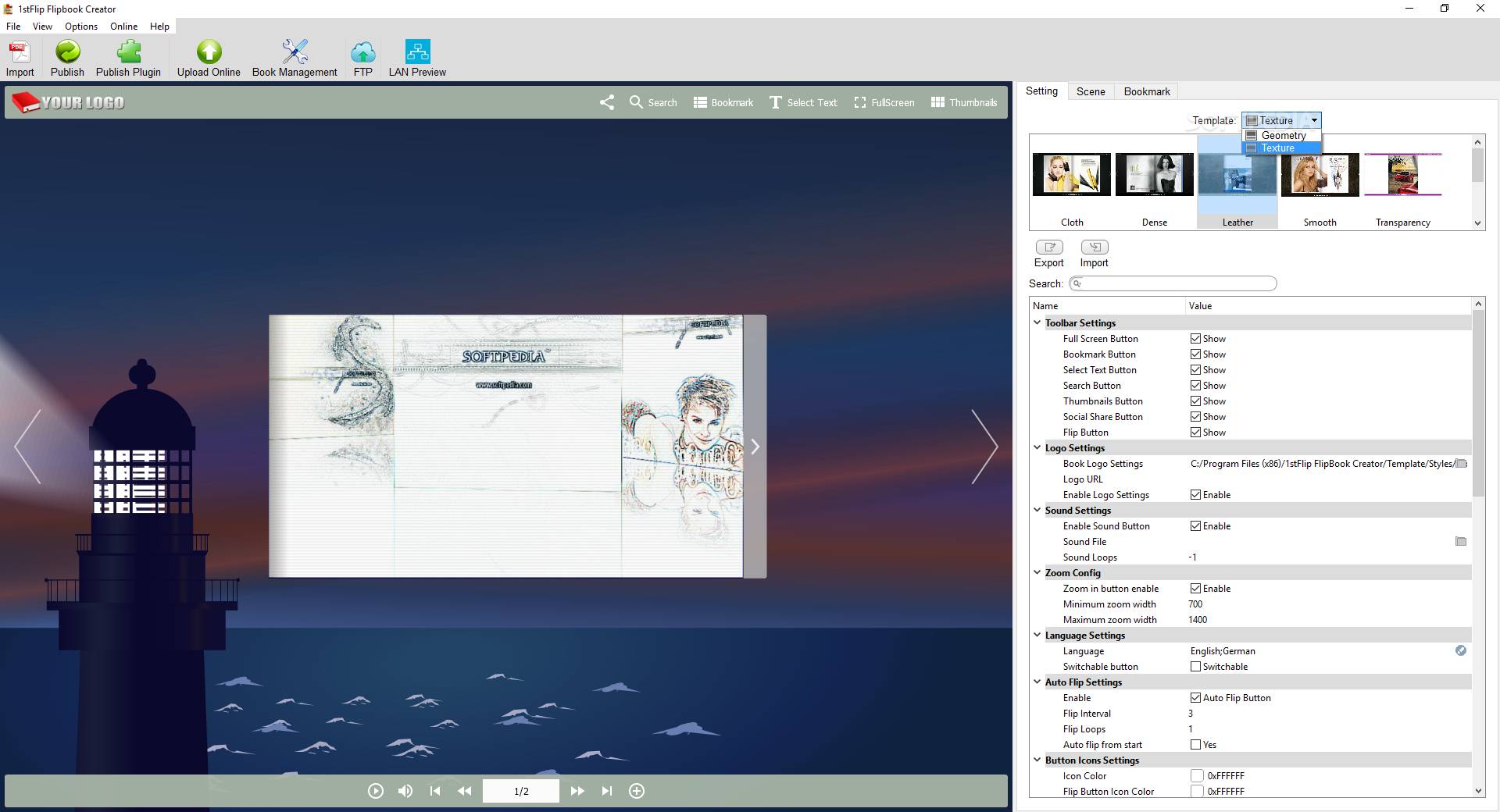Viewport: 1500px width, 812px height.
Task: Click Flip Button Icon Color swatch
Action: (1197, 792)
